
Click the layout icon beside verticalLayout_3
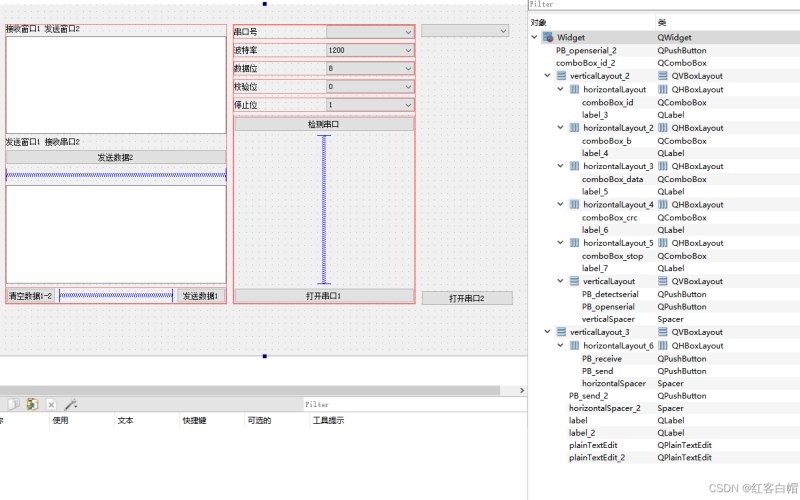click(x=561, y=332)
